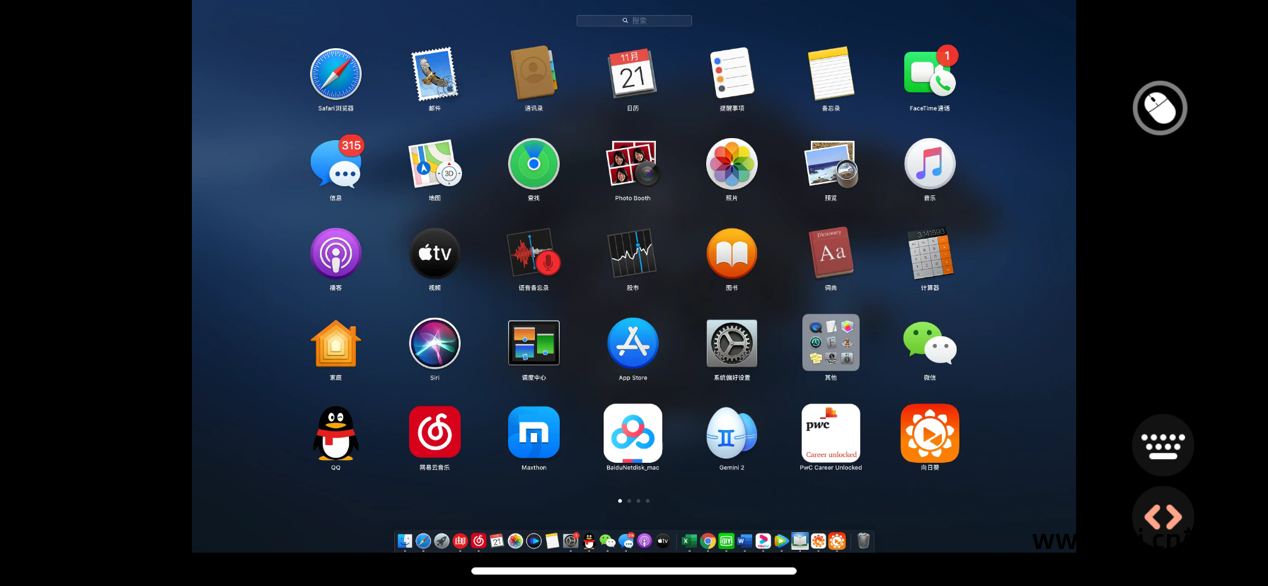Open the 图书 Books app

732,253
